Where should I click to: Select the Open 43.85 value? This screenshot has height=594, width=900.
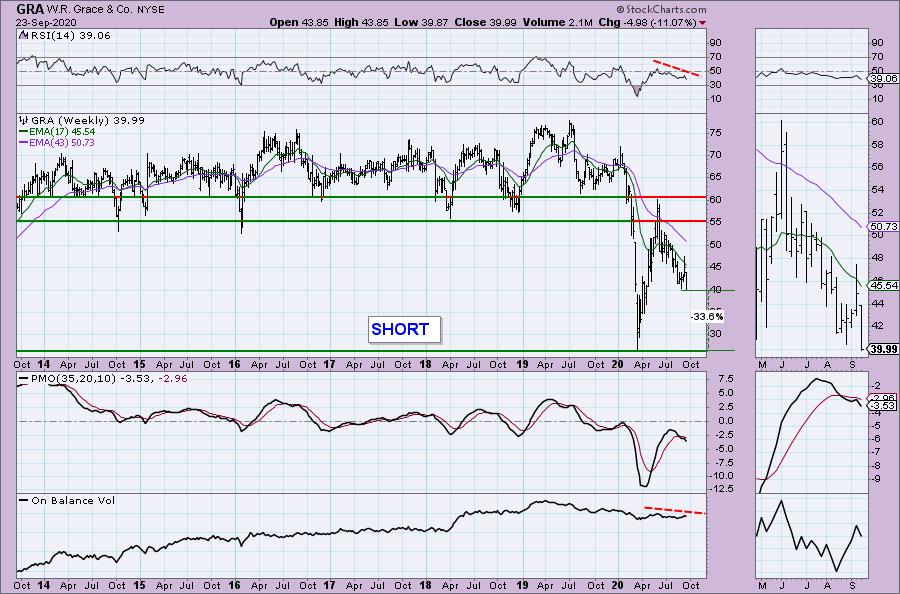(299, 22)
